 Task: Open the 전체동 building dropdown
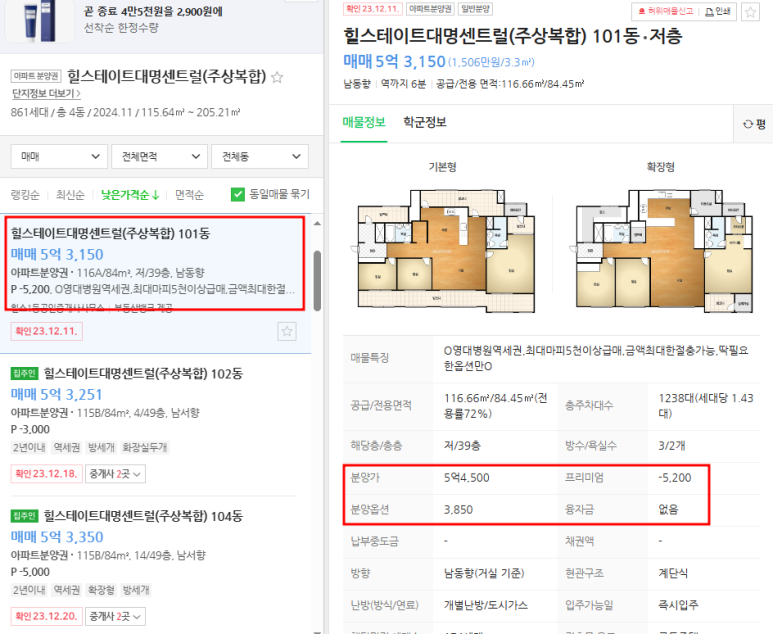[260, 156]
